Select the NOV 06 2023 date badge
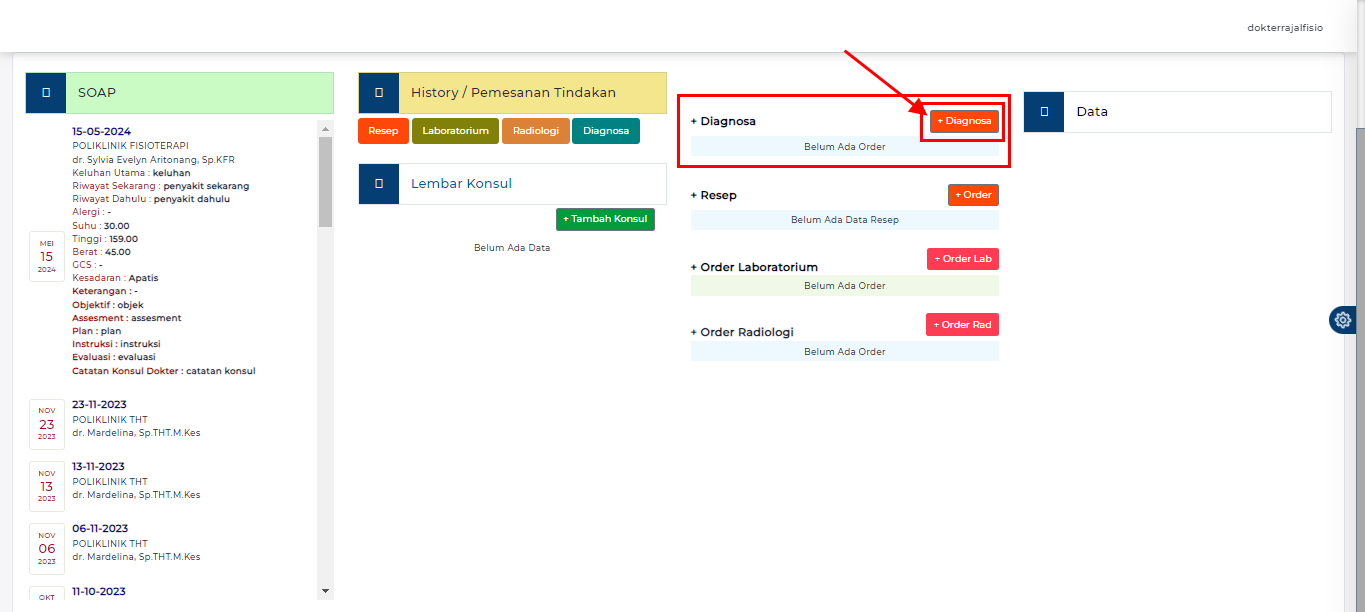This screenshot has width=1365, height=612. [x=47, y=548]
